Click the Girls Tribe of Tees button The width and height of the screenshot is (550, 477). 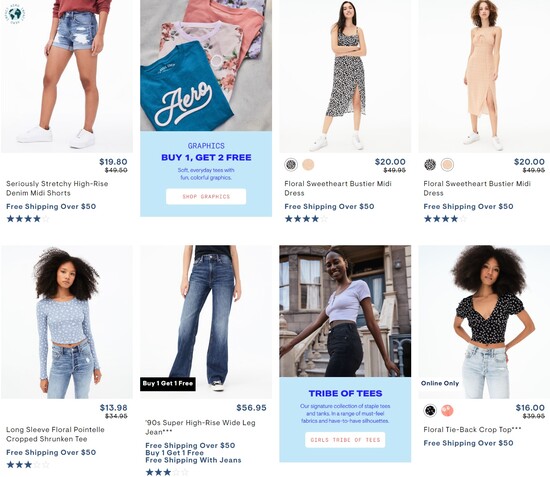coord(345,440)
